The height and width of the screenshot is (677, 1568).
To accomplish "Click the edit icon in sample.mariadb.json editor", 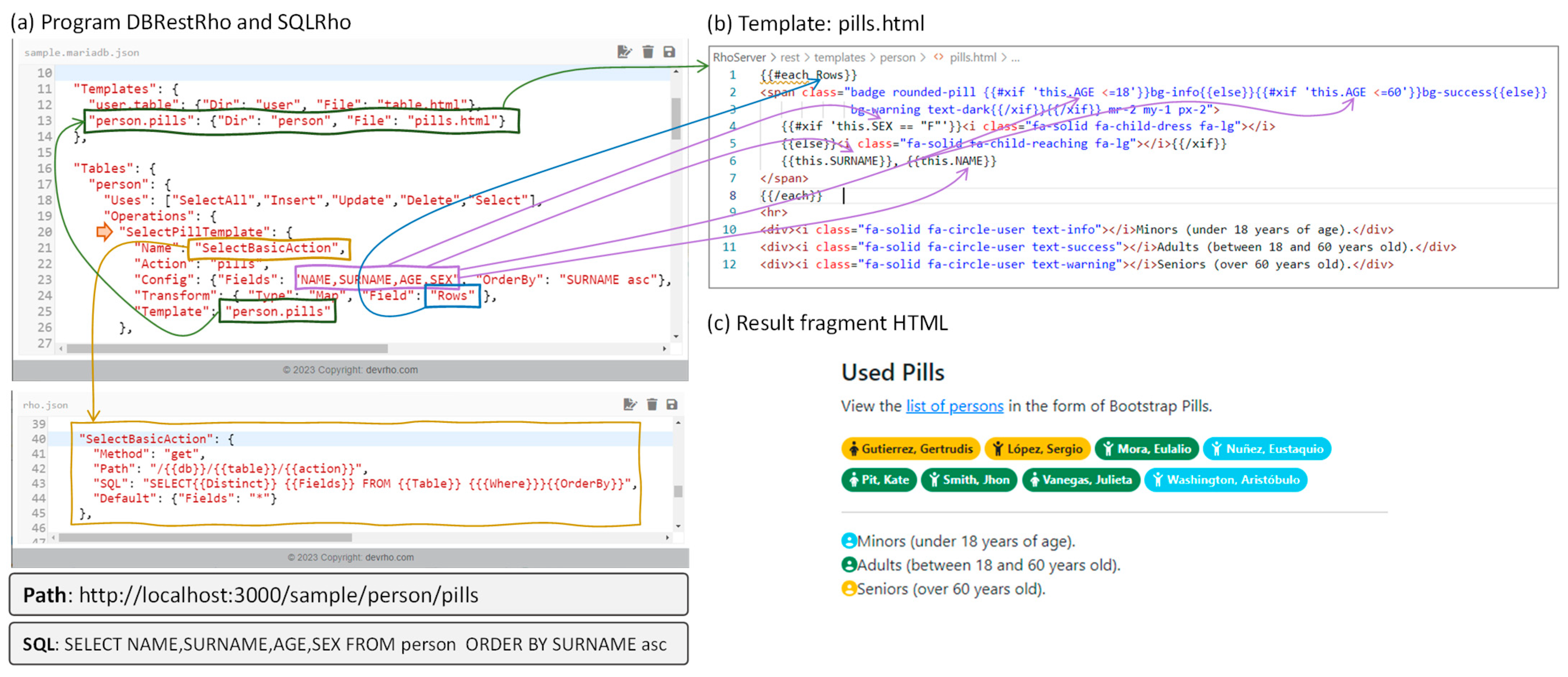I will [x=624, y=52].
